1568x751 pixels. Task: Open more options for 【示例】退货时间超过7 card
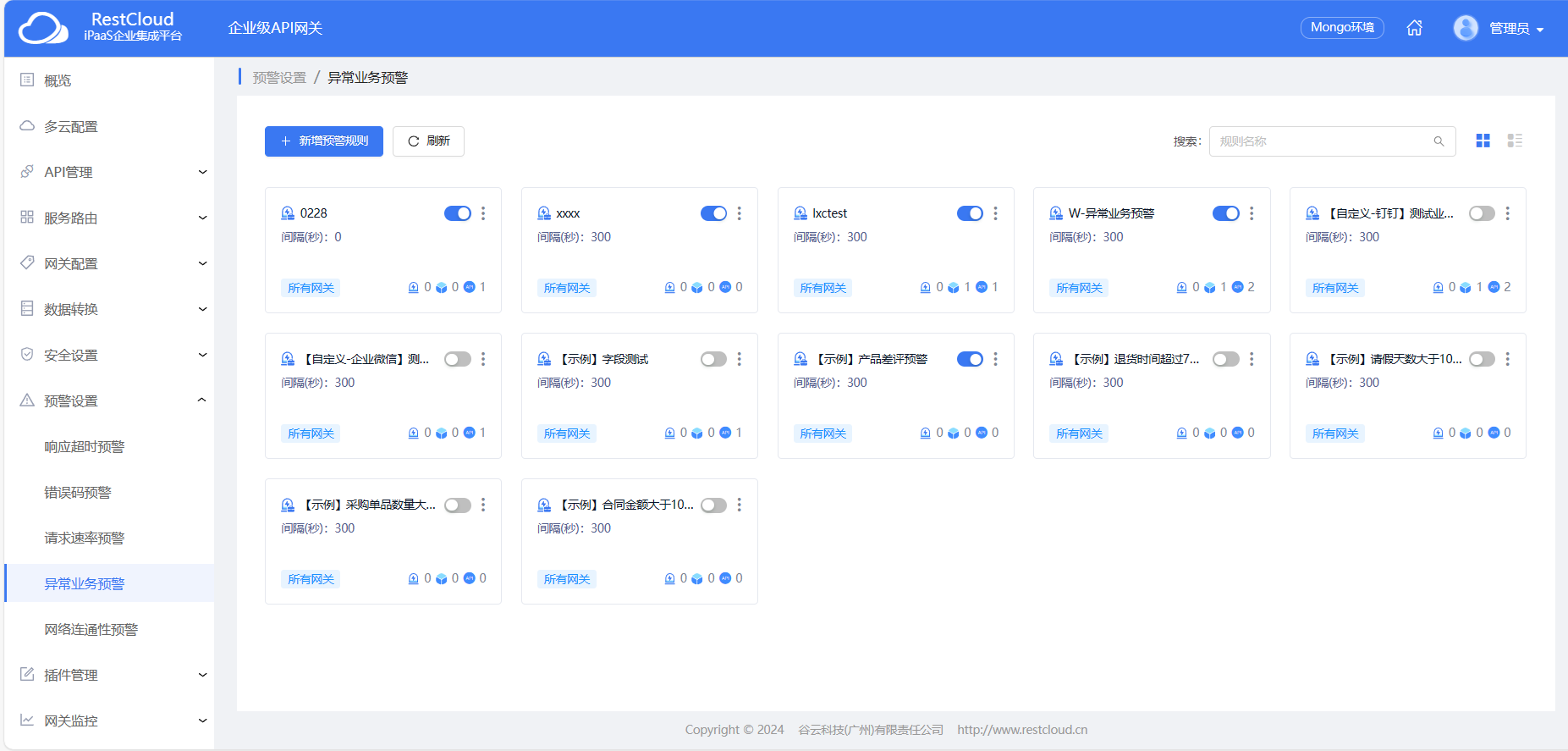(x=1252, y=359)
